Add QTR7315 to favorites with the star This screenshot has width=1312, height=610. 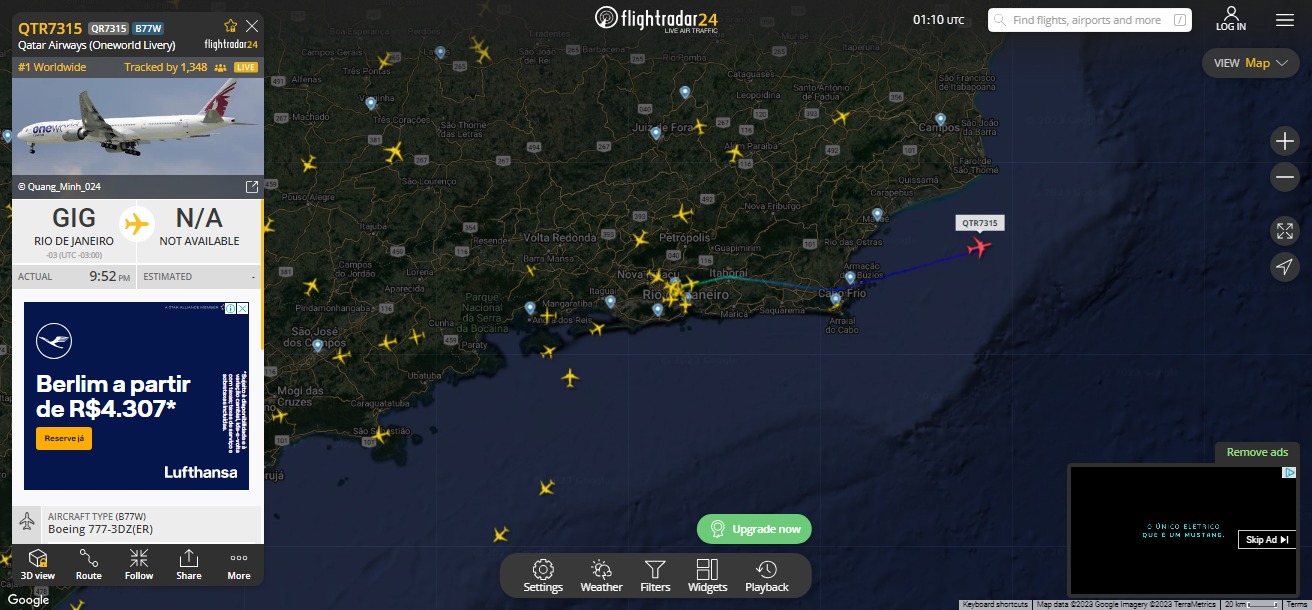click(231, 26)
